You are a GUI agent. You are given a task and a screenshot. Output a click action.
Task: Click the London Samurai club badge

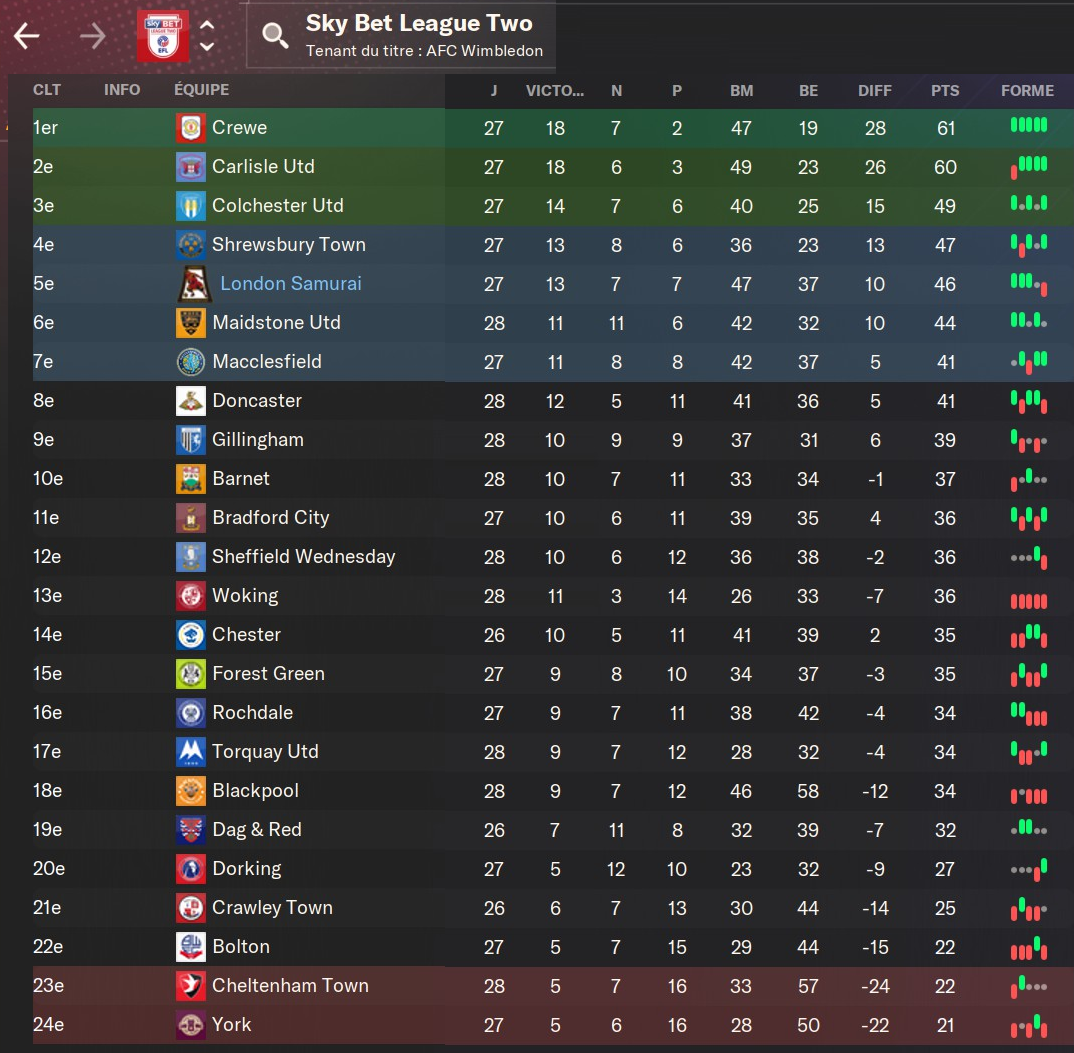point(194,284)
